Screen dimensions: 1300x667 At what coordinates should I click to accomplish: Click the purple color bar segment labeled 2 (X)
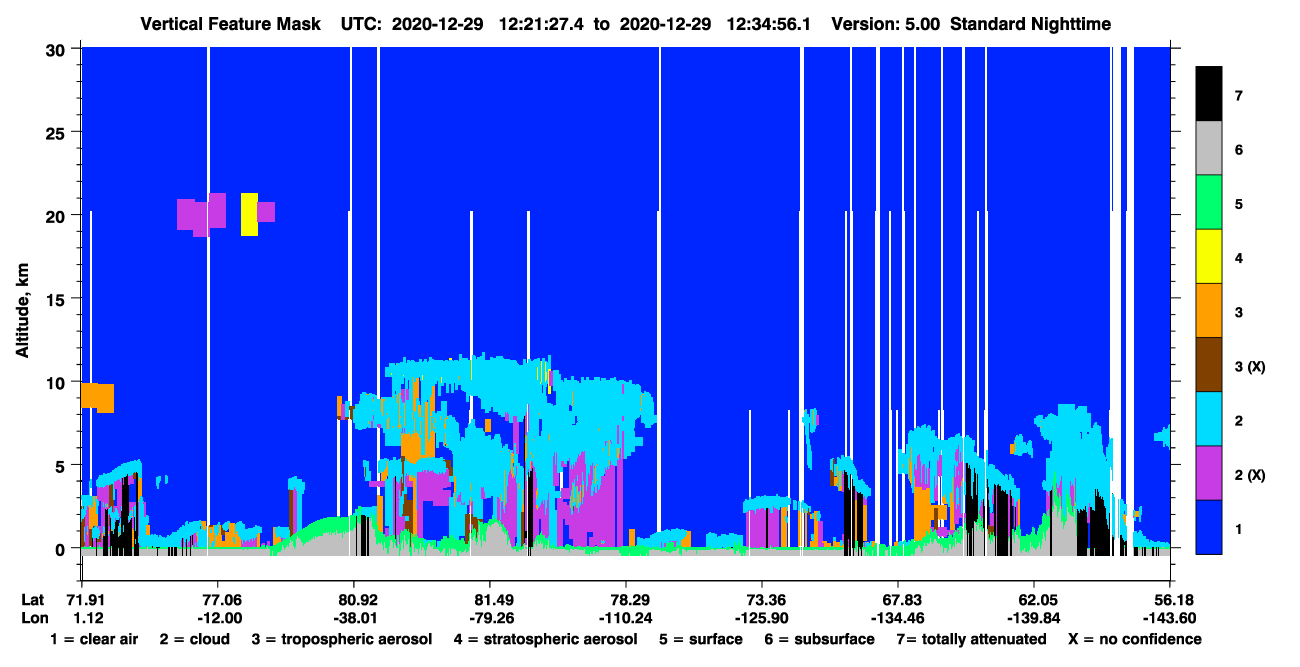(x=1209, y=473)
